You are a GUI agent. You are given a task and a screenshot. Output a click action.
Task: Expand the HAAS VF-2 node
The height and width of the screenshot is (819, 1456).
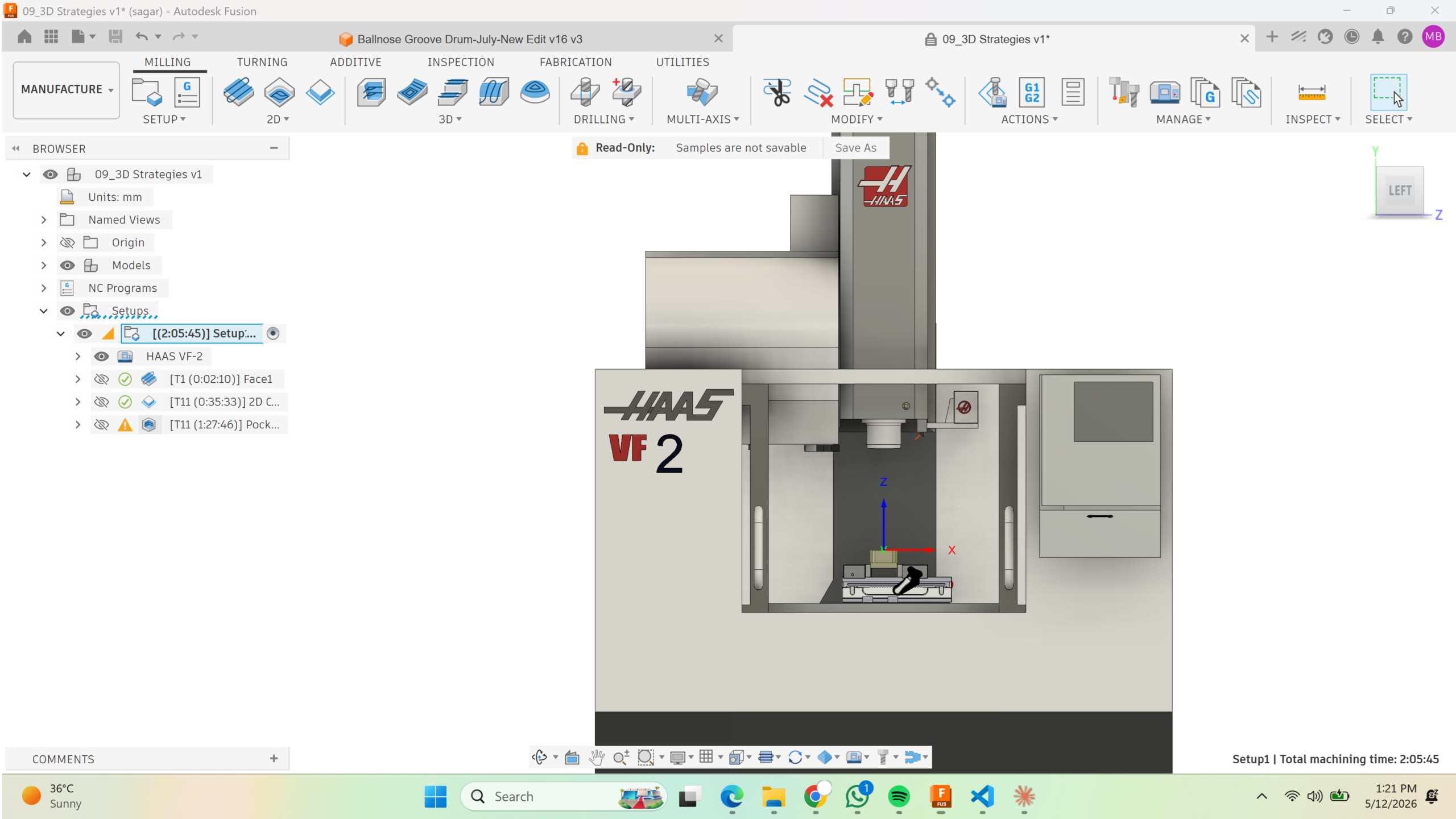coord(78,357)
